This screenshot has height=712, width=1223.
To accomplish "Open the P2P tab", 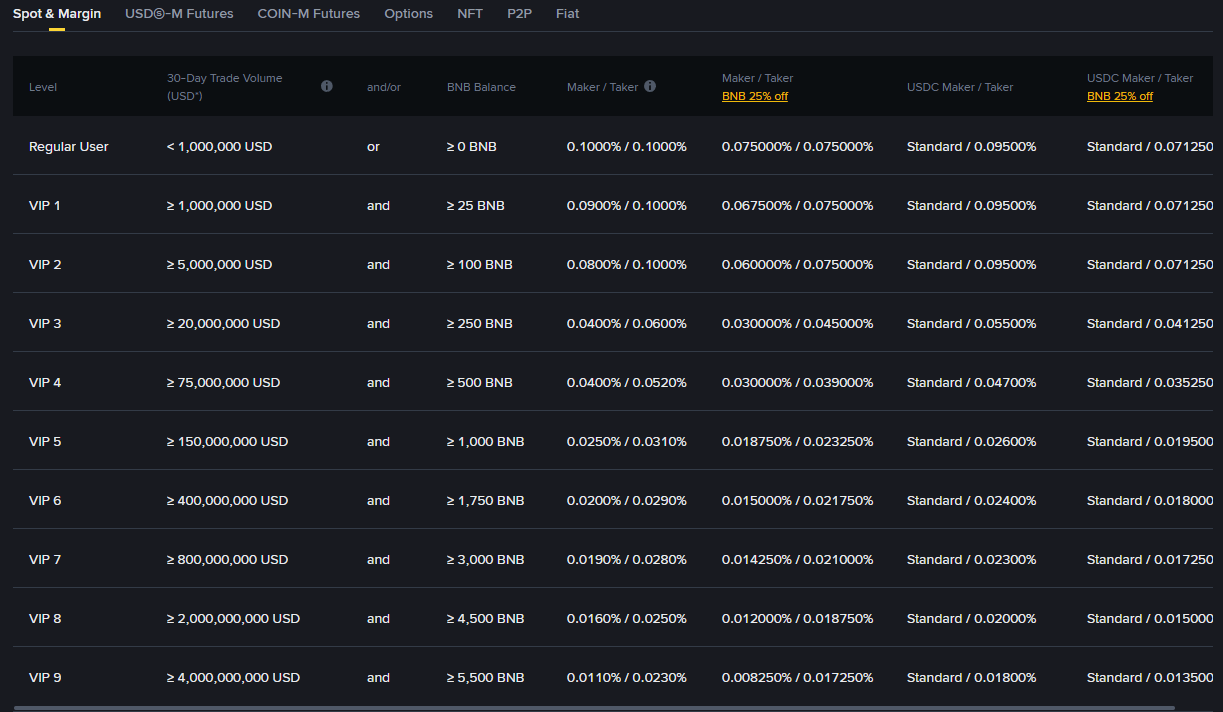I will coord(519,14).
